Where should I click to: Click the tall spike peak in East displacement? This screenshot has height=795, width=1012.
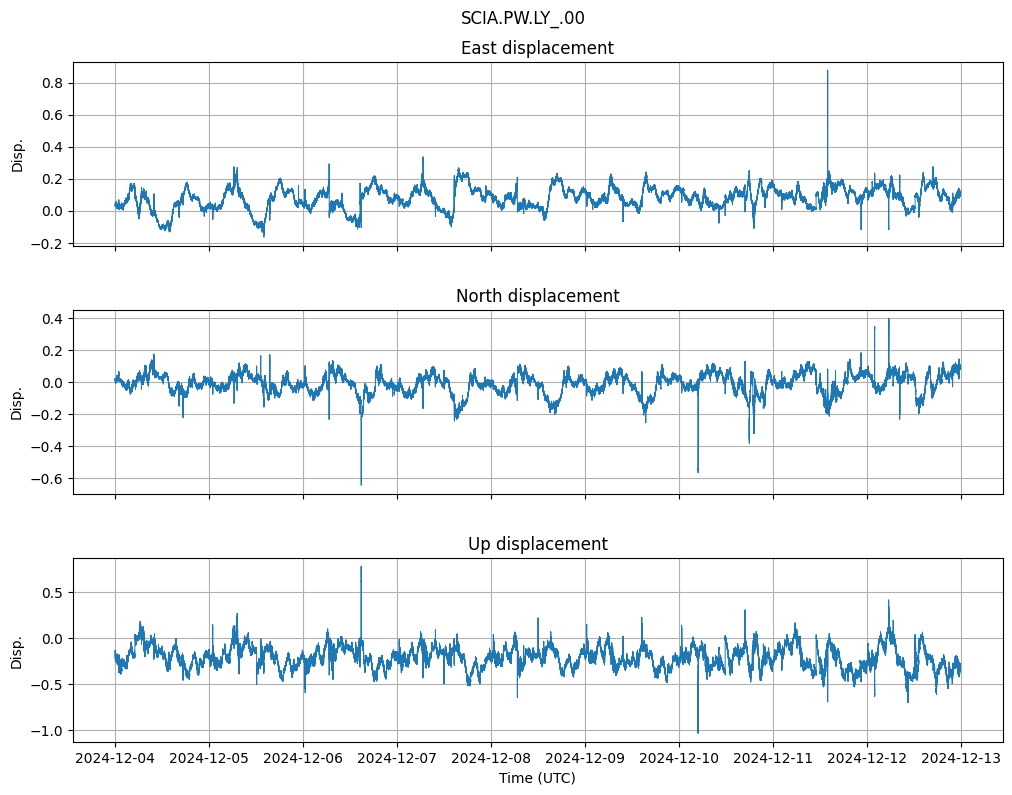pyautogui.click(x=827, y=72)
